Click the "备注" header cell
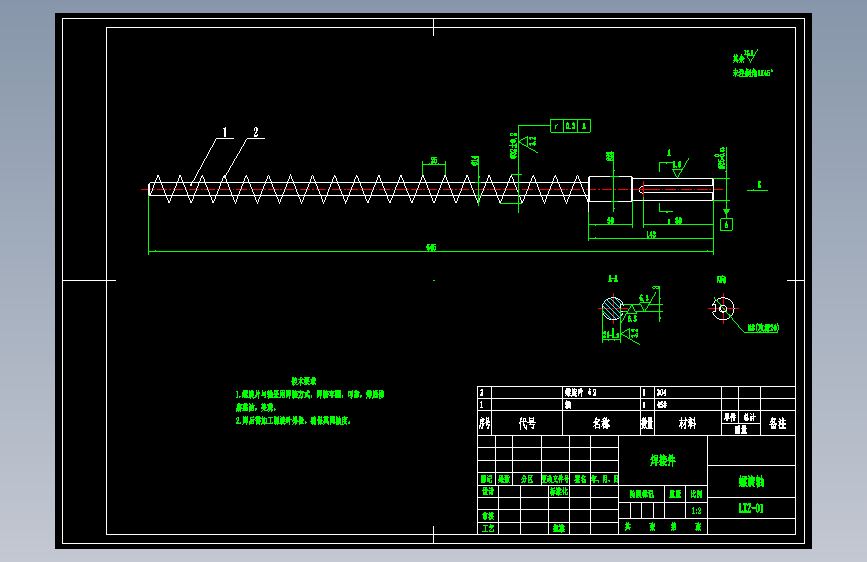The height and width of the screenshot is (562, 867). pyautogui.click(x=777, y=423)
